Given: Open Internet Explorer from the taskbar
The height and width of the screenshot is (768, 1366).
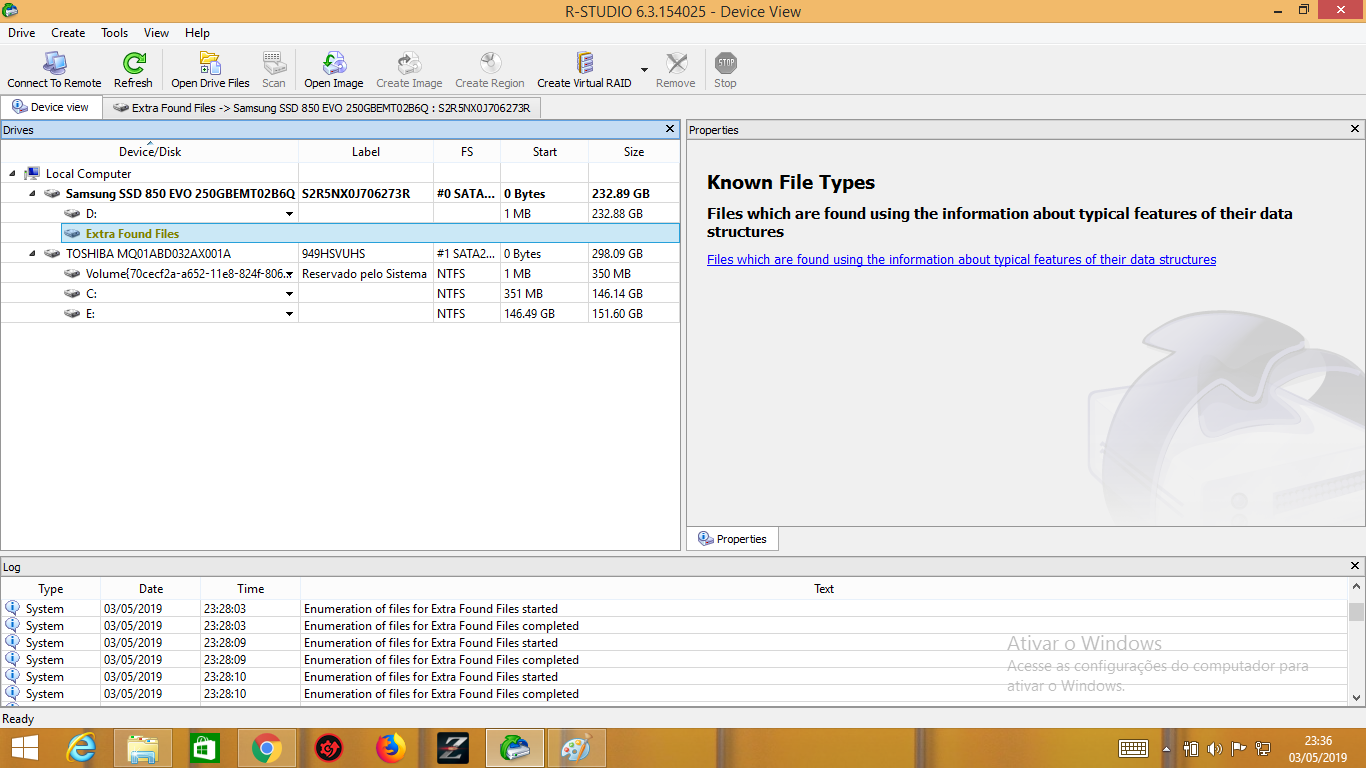Looking at the screenshot, I should (82, 748).
